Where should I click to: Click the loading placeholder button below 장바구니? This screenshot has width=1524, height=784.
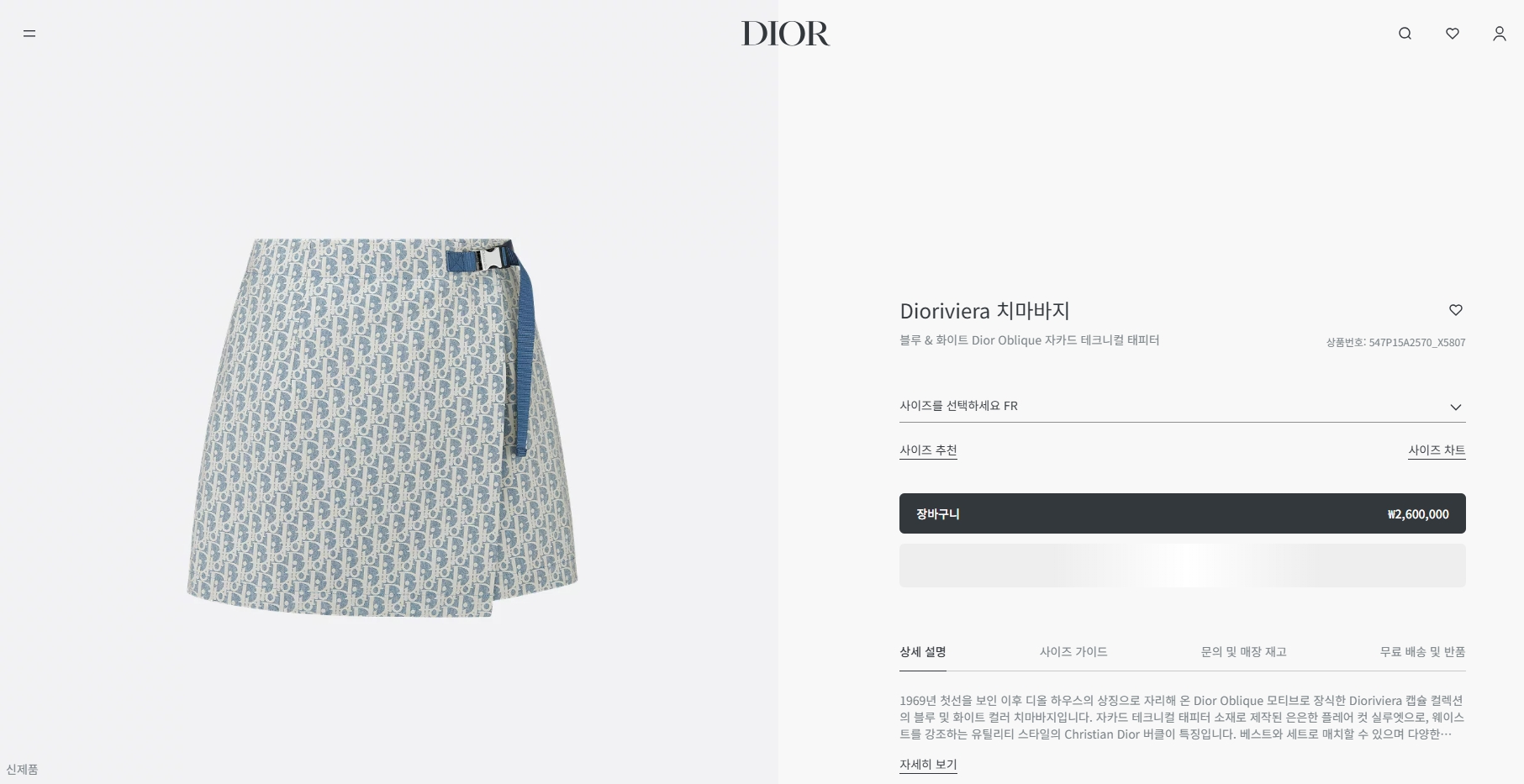pos(1182,566)
